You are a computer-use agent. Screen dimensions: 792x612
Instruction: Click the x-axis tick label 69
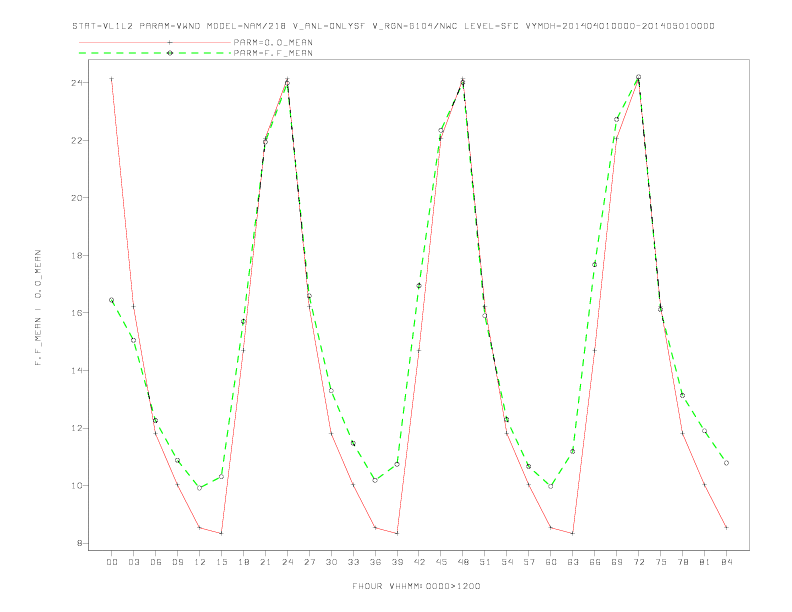coord(617,562)
